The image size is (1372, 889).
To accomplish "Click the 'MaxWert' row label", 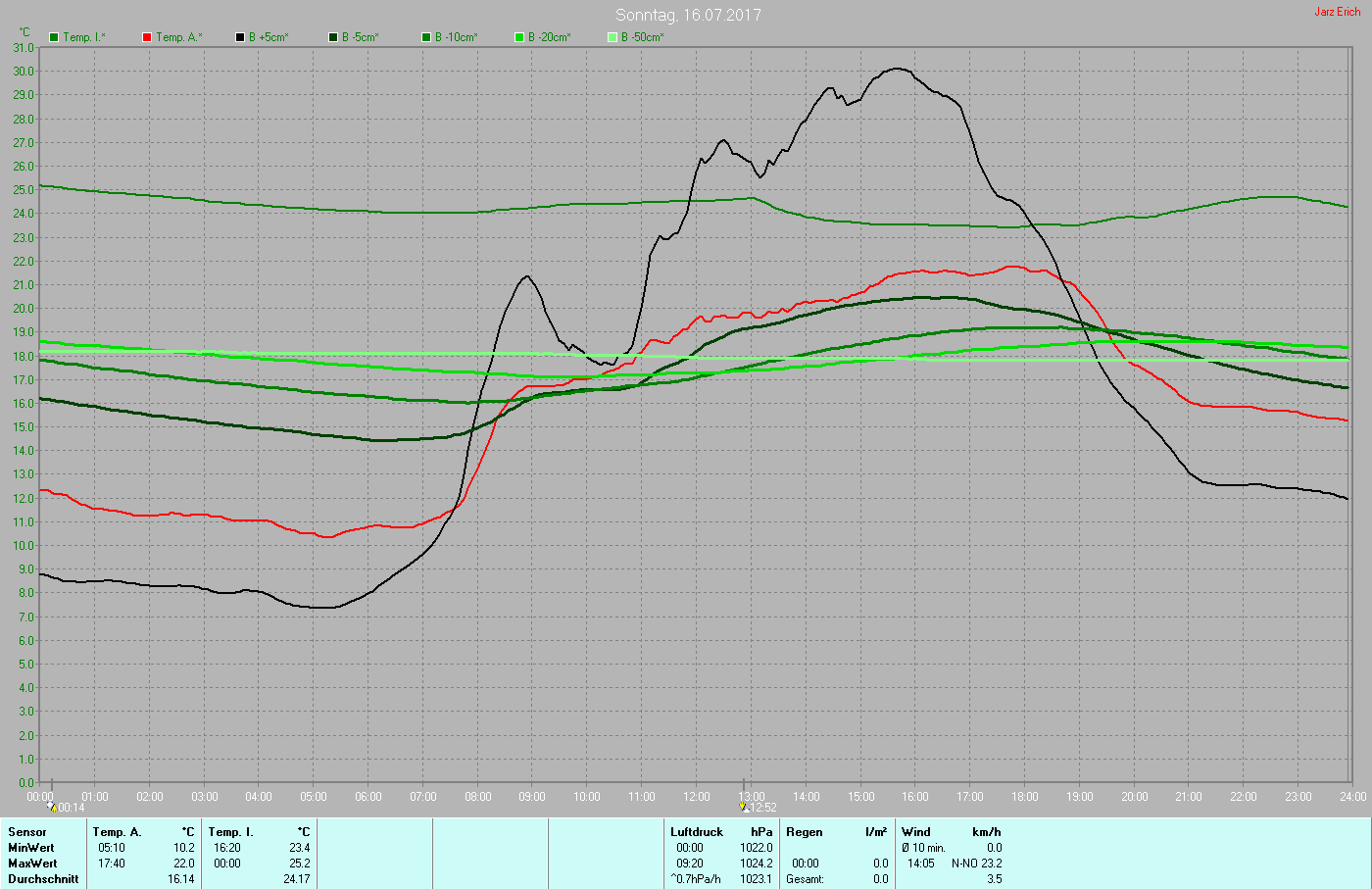I will [32, 864].
